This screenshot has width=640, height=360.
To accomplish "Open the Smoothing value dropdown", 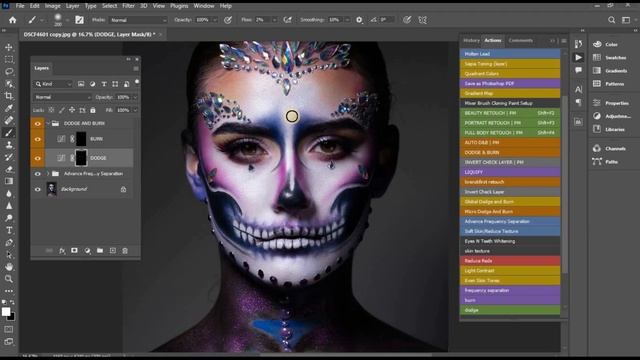I will tap(348, 20).
